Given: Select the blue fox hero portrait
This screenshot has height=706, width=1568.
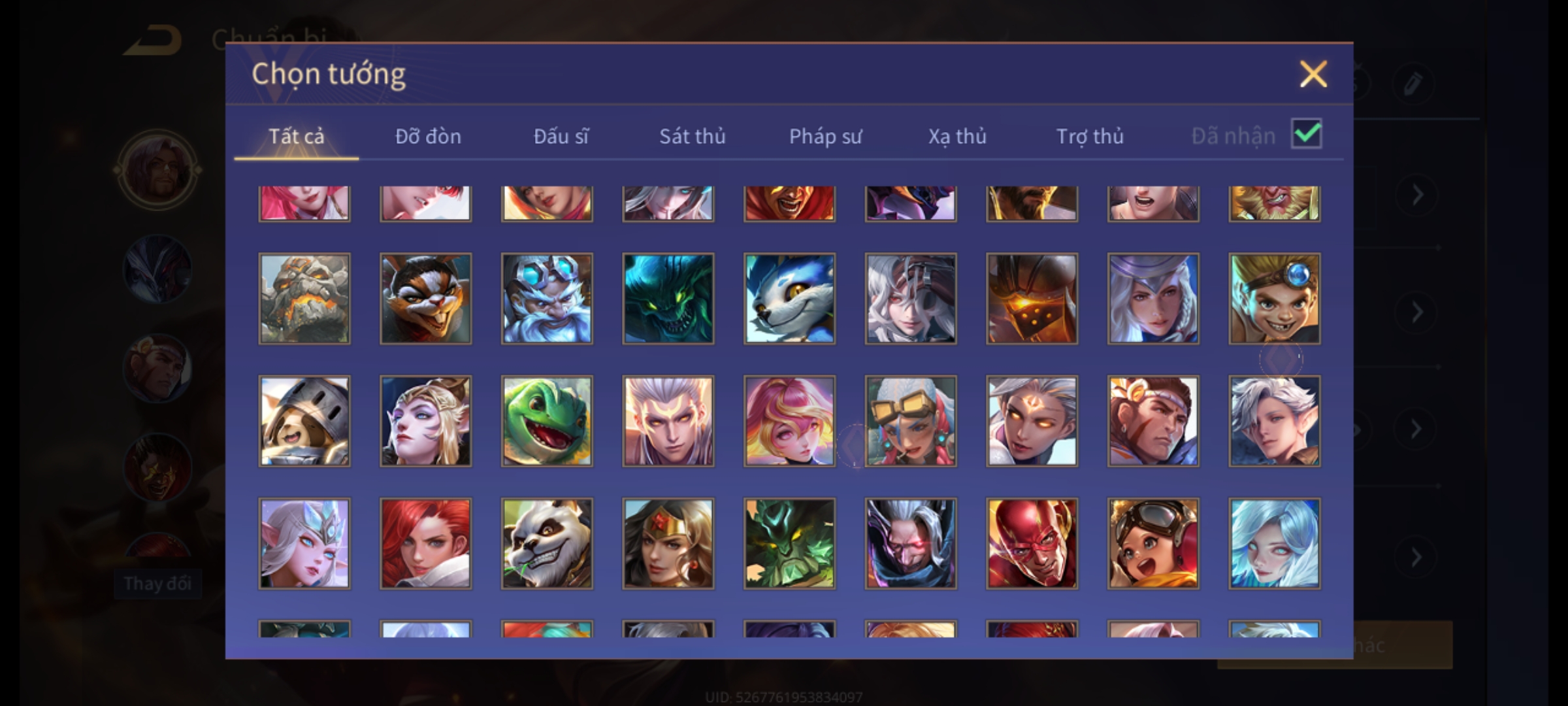Looking at the screenshot, I should [789, 299].
